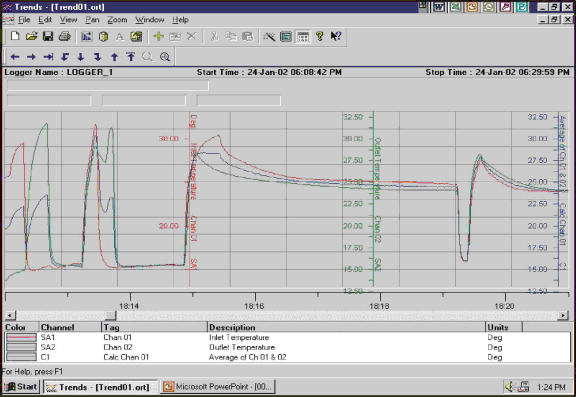Open the Edit menu
576x397 pixels.
tap(45, 19)
